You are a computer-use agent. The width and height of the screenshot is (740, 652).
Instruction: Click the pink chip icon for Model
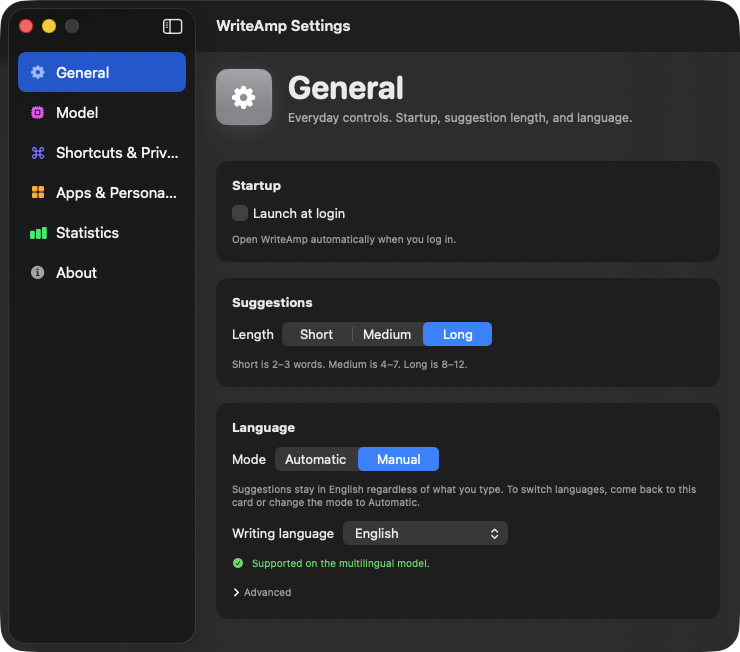pyautogui.click(x=38, y=112)
